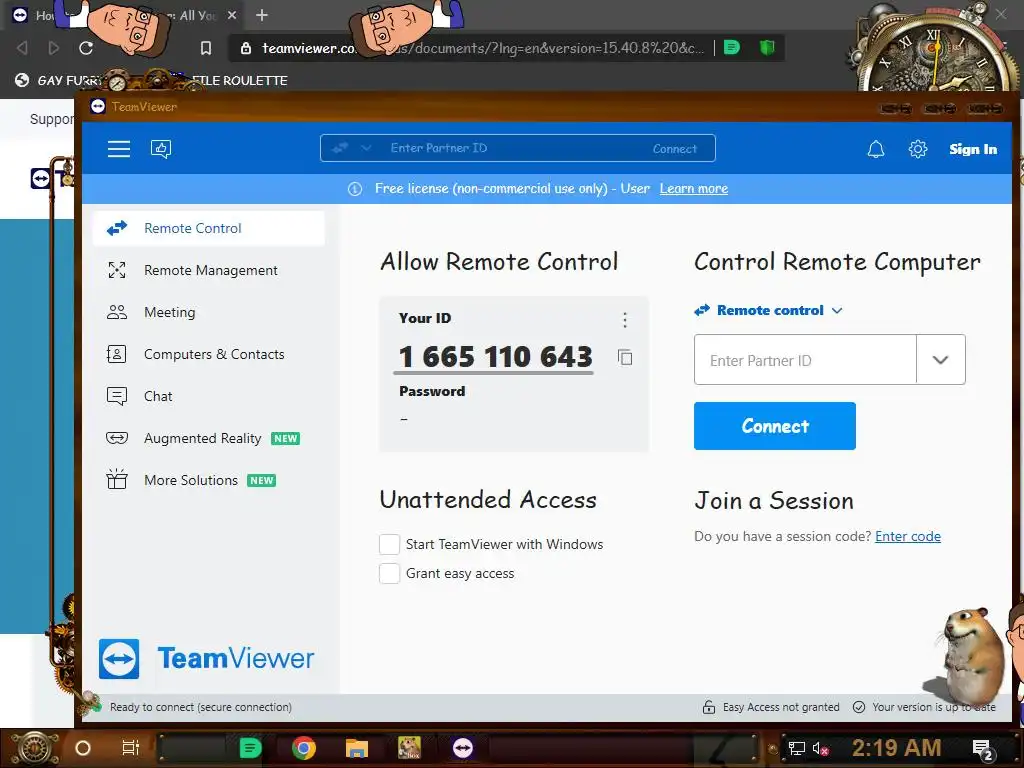Open the Action Center notification icon
The height and width of the screenshot is (768, 1024).
point(983,748)
